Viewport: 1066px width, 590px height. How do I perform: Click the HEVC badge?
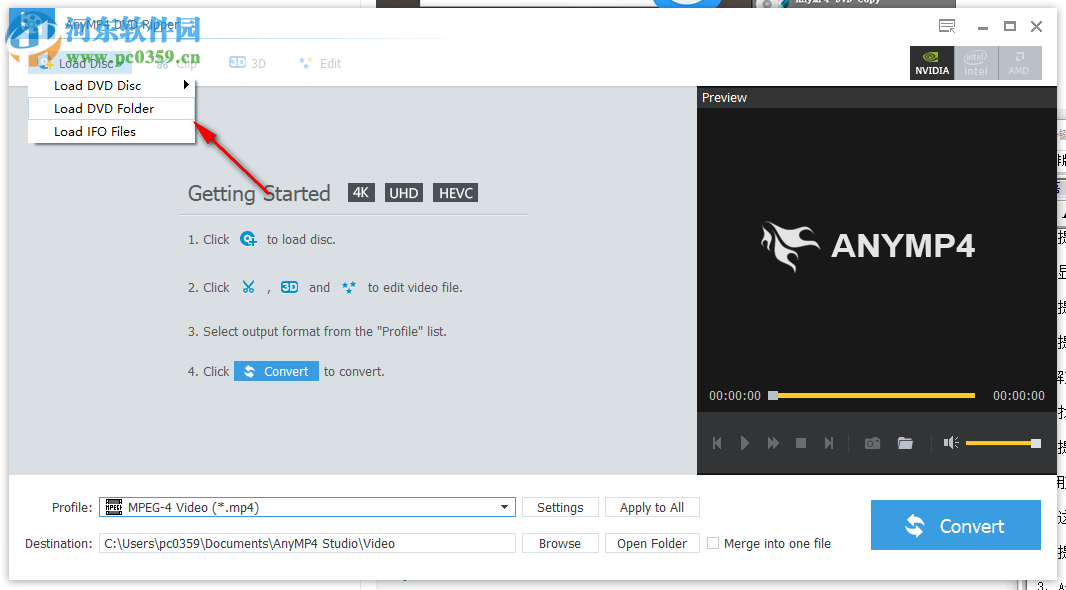(455, 192)
